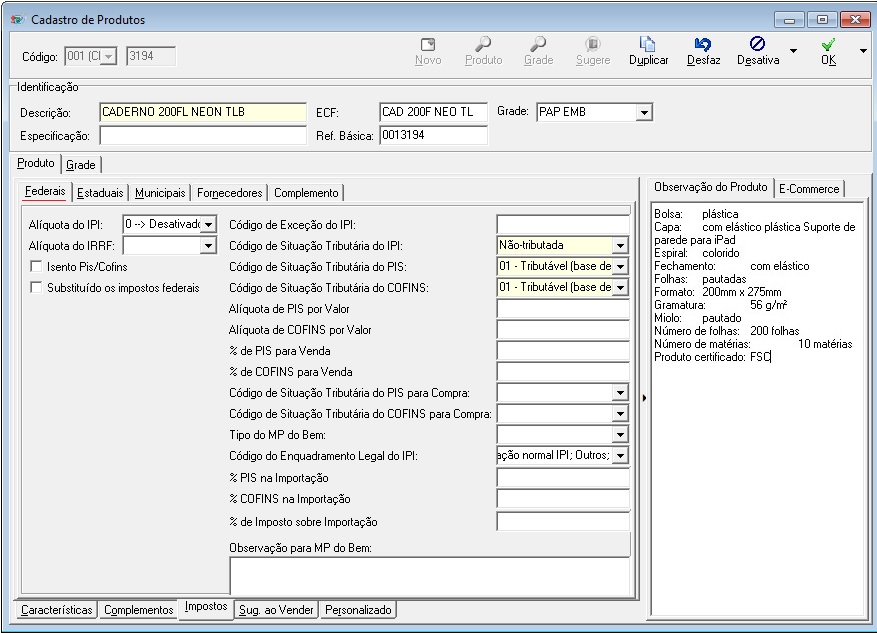The height and width of the screenshot is (633, 877).
Task: Open the Fornecedores tab
Action: (229, 193)
